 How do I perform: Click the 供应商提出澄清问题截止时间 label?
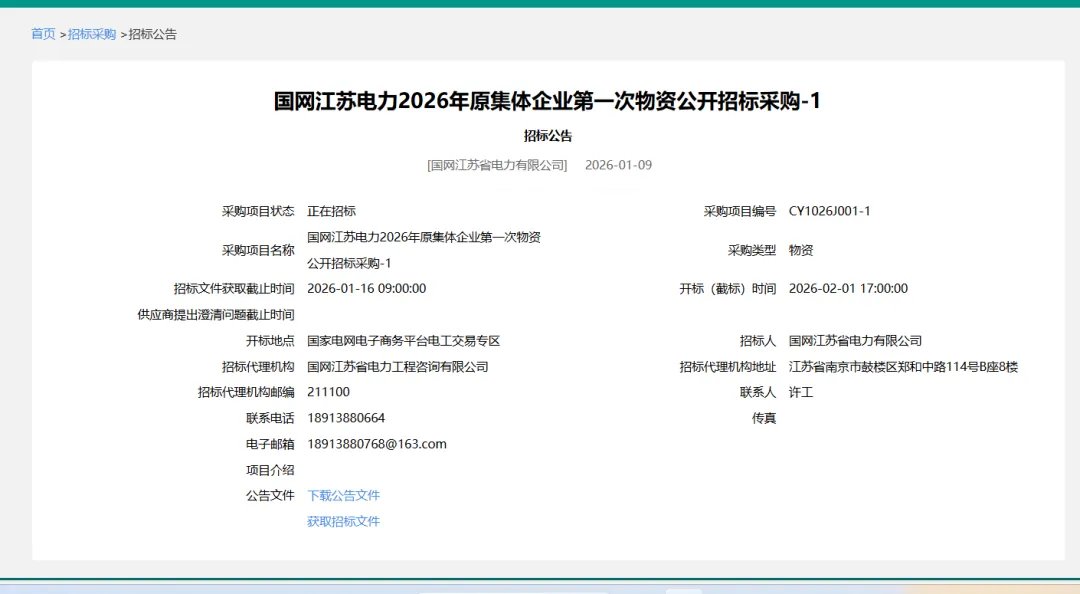point(216,315)
